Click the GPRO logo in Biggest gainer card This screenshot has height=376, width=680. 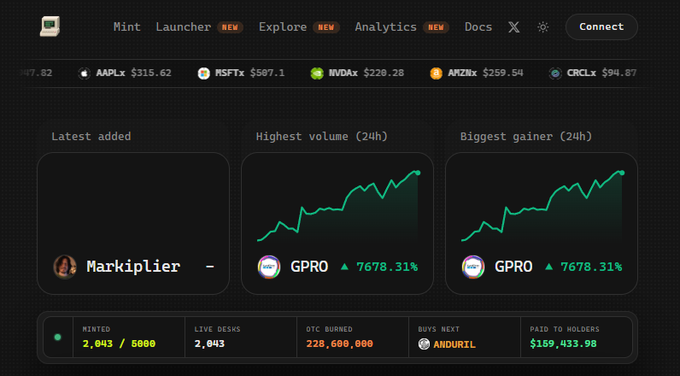click(473, 267)
